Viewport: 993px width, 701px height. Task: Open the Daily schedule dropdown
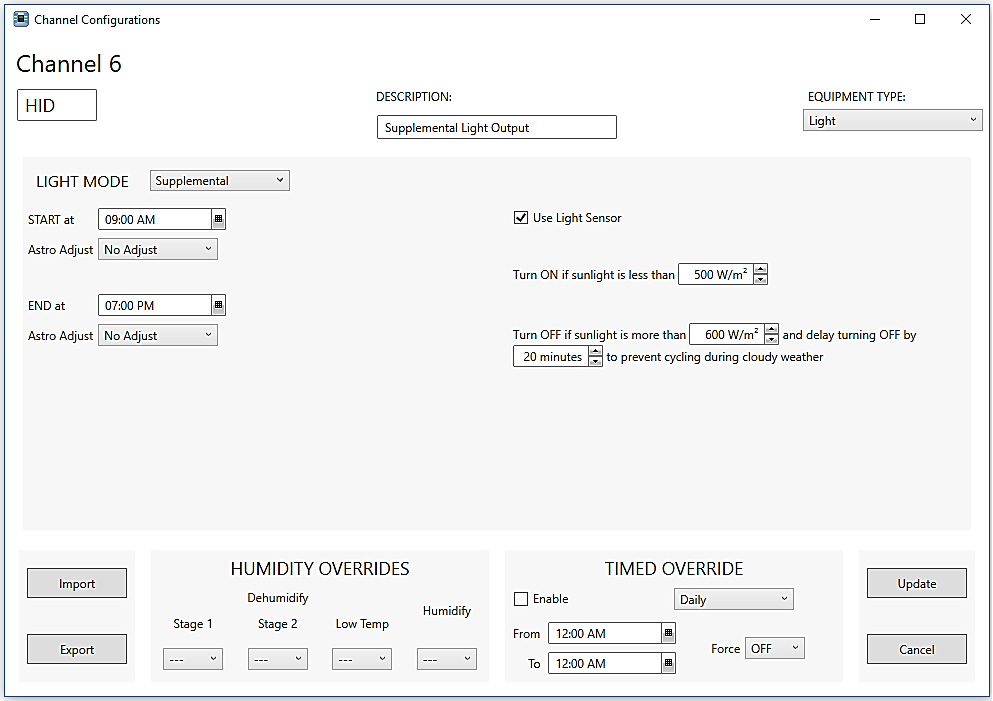point(733,599)
